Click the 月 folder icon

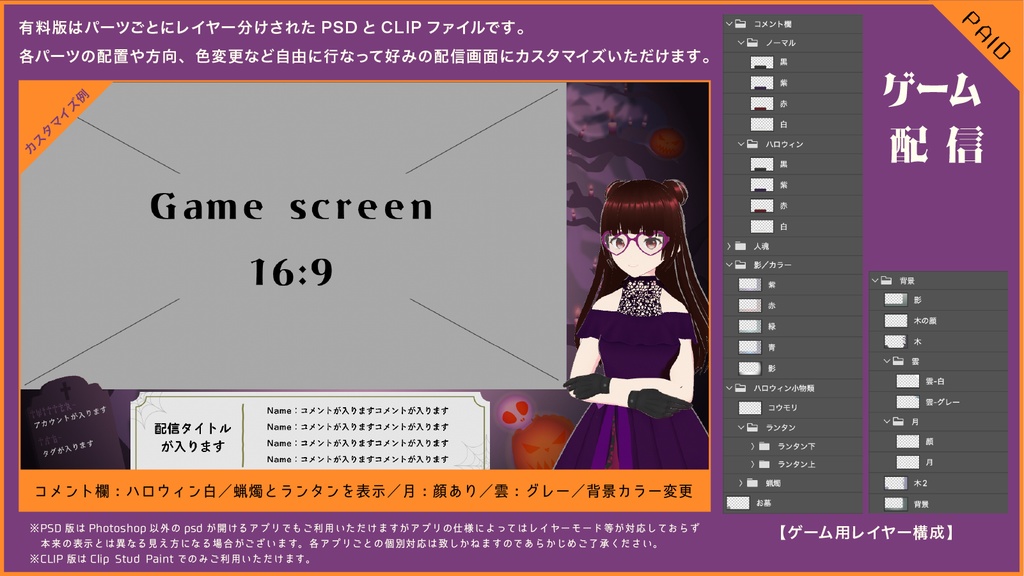[897, 419]
